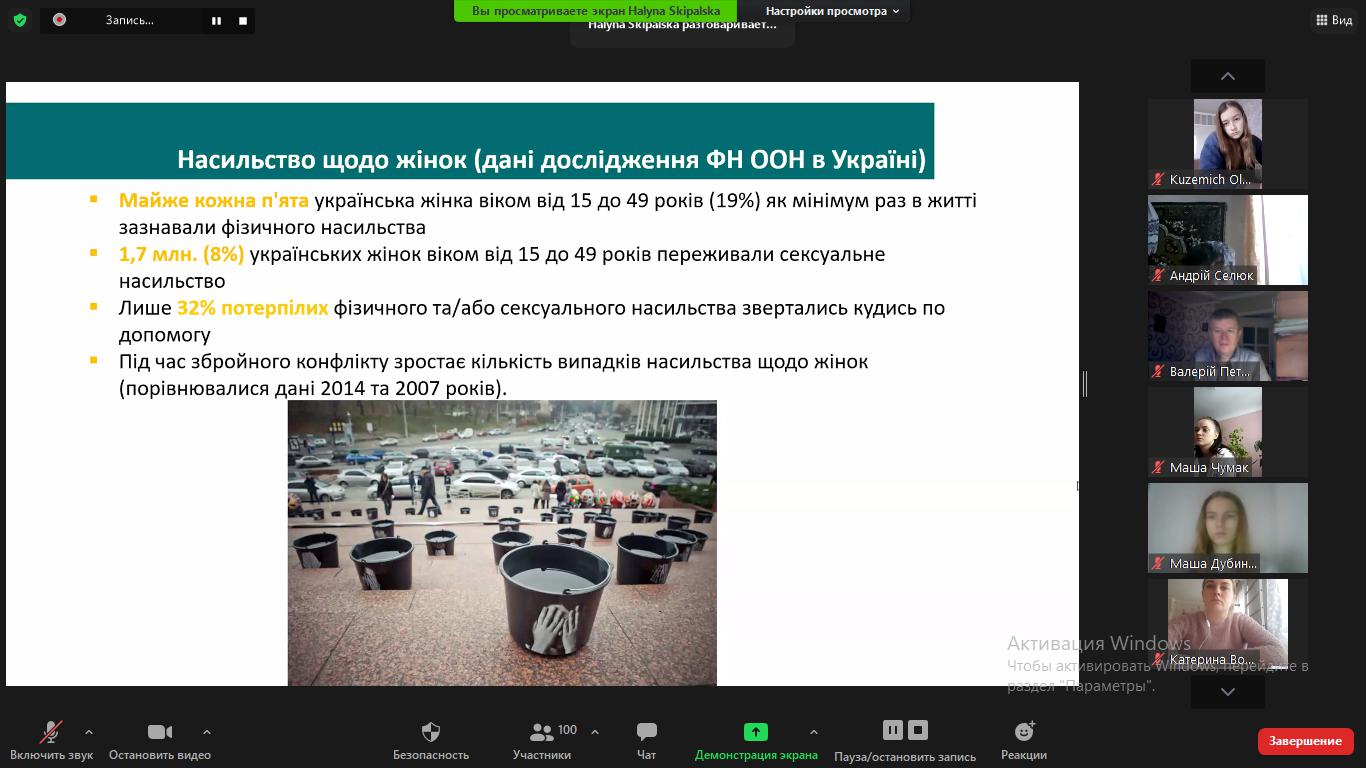This screenshot has width=1366, height=768.
Task: Pause recording in the bottom toolbar
Action: pyautogui.click(x=893, y=730)
